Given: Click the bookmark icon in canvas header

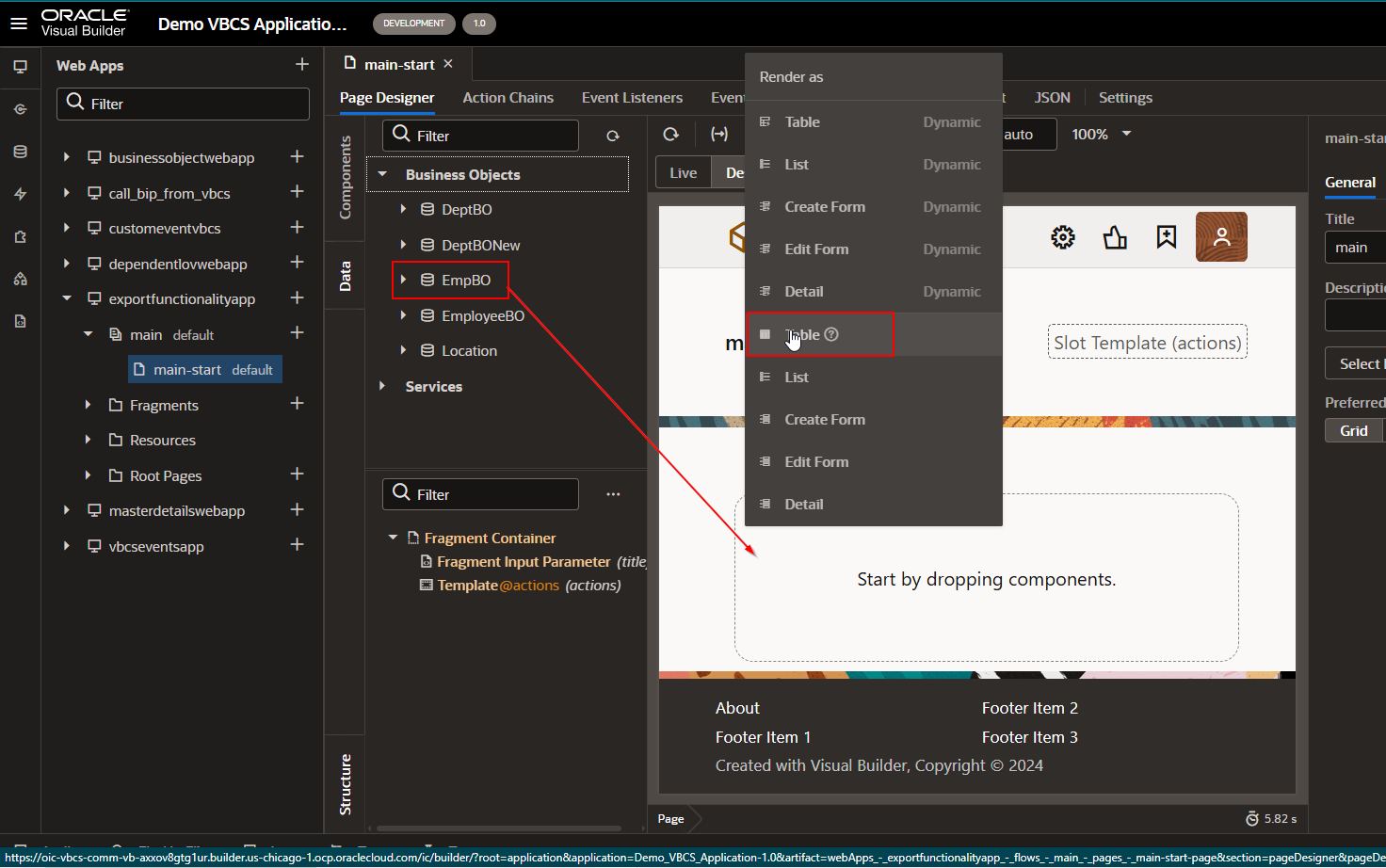Looking at the screenshot, I should click(x=1167, y=237).
